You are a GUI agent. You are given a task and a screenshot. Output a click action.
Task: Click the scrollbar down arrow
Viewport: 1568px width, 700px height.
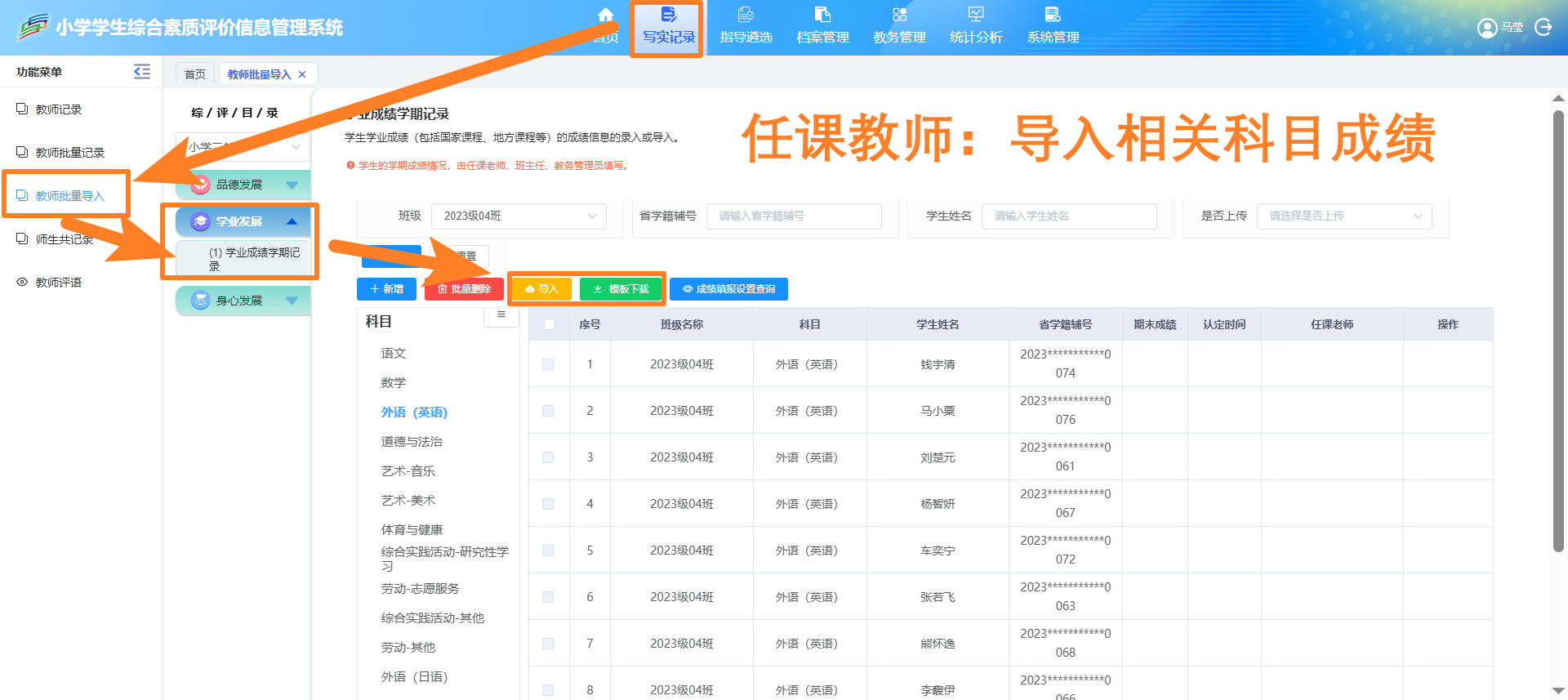pos(1558,691)
